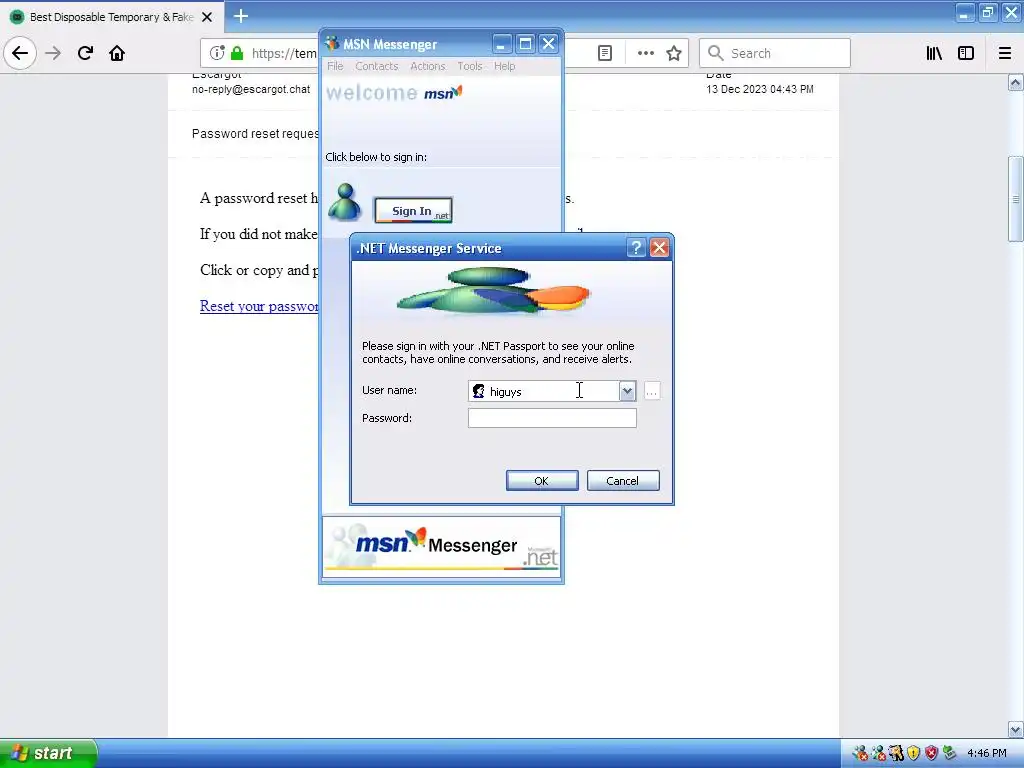This screenshot has width=1024, height=768.
Task: Click the date 13 Dec 2023 04:43 PM
Action: tap(760, 89)
